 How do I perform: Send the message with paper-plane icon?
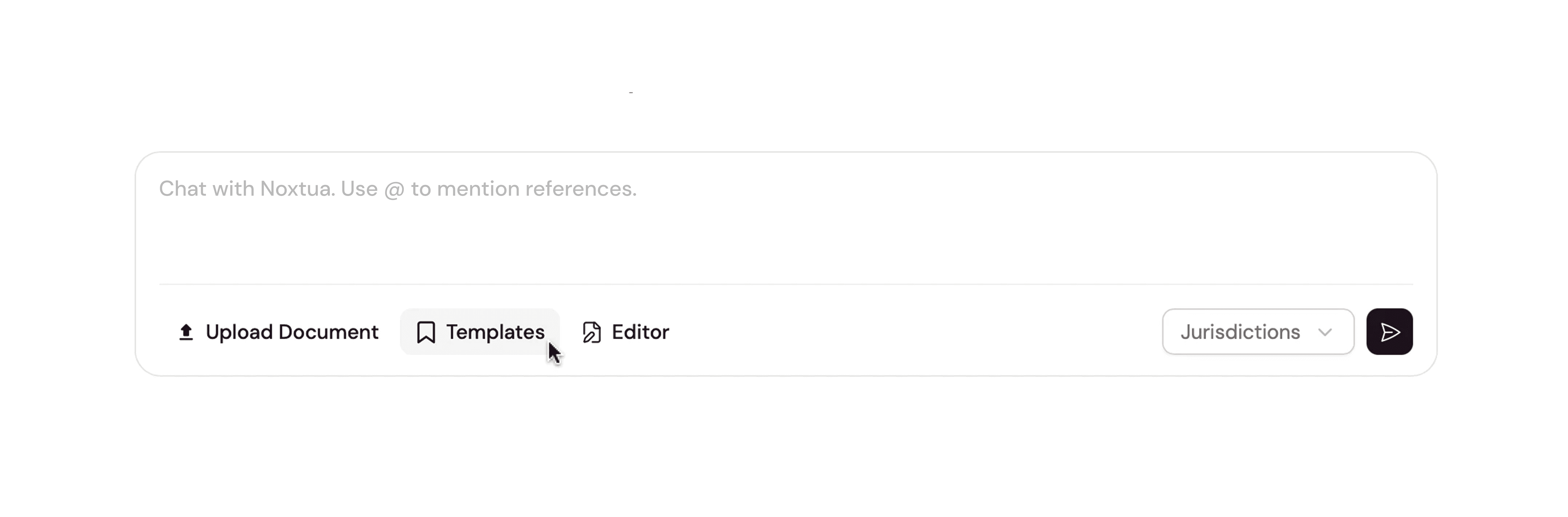point(1390,332)
